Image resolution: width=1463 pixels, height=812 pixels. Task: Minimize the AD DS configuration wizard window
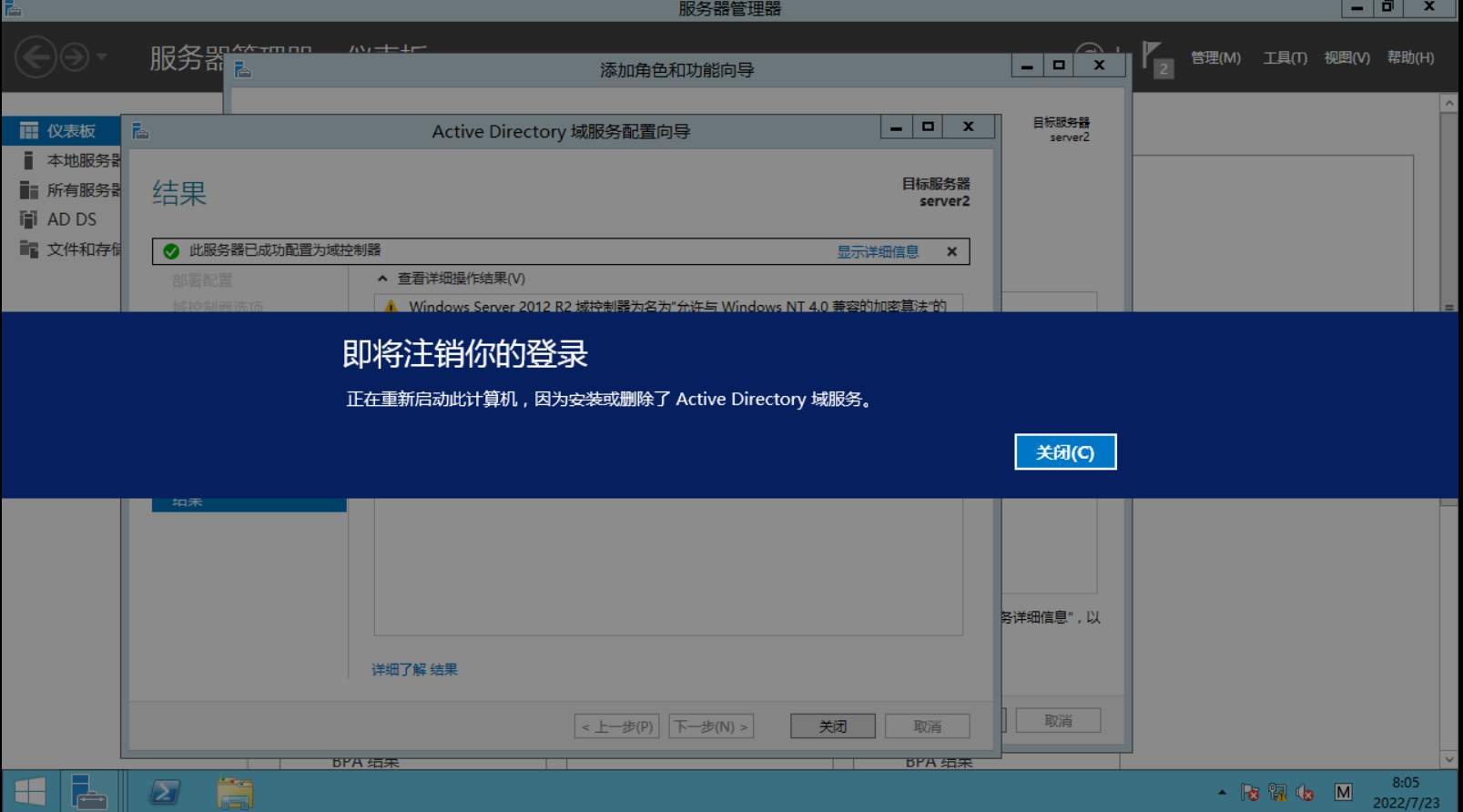pyautogui.click(x=896, y=127)
